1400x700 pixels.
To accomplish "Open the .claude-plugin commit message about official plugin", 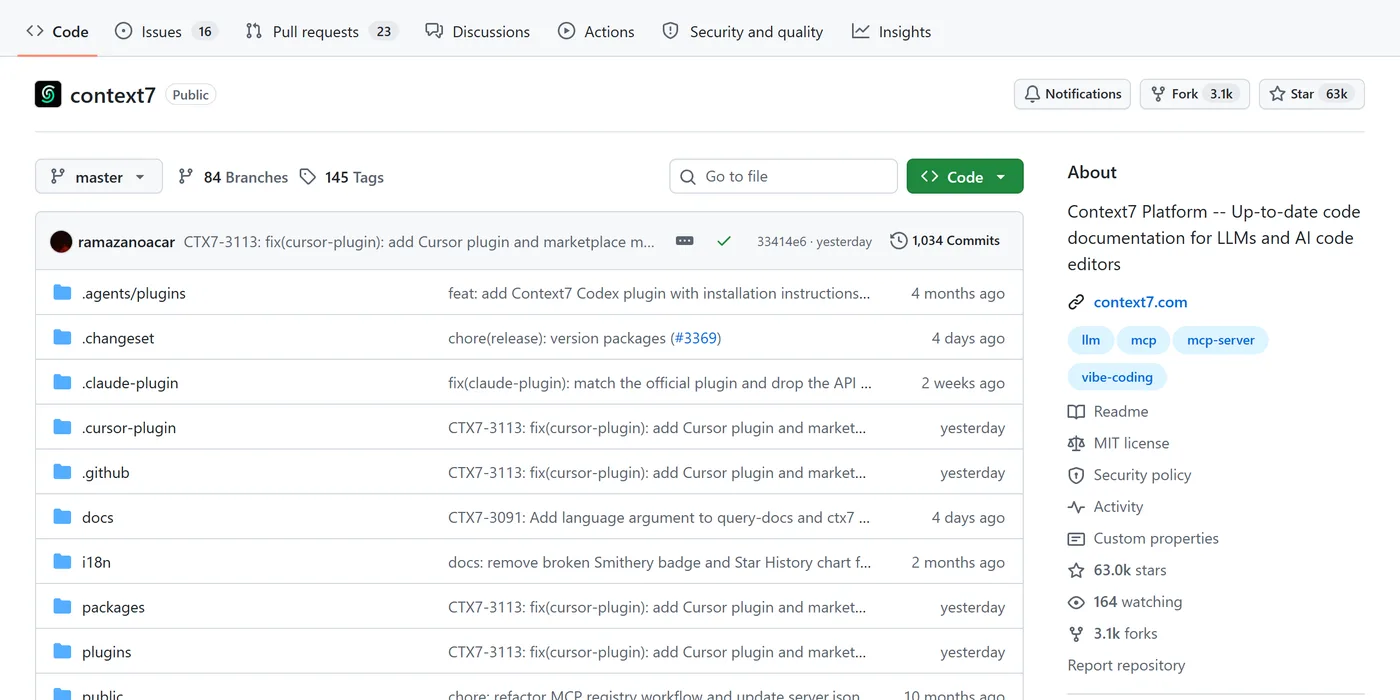I will 660,383.
